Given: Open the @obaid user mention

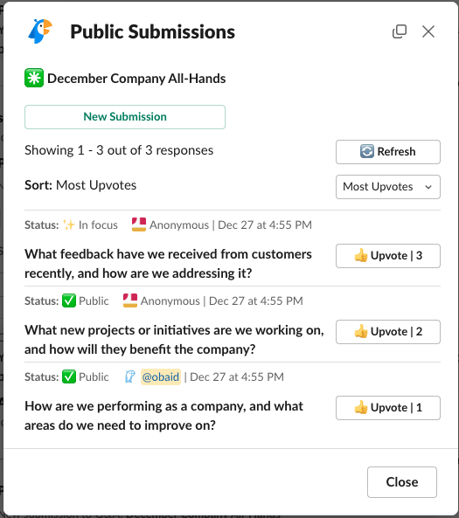Looking at the screenshot, I should pos(161,377).
